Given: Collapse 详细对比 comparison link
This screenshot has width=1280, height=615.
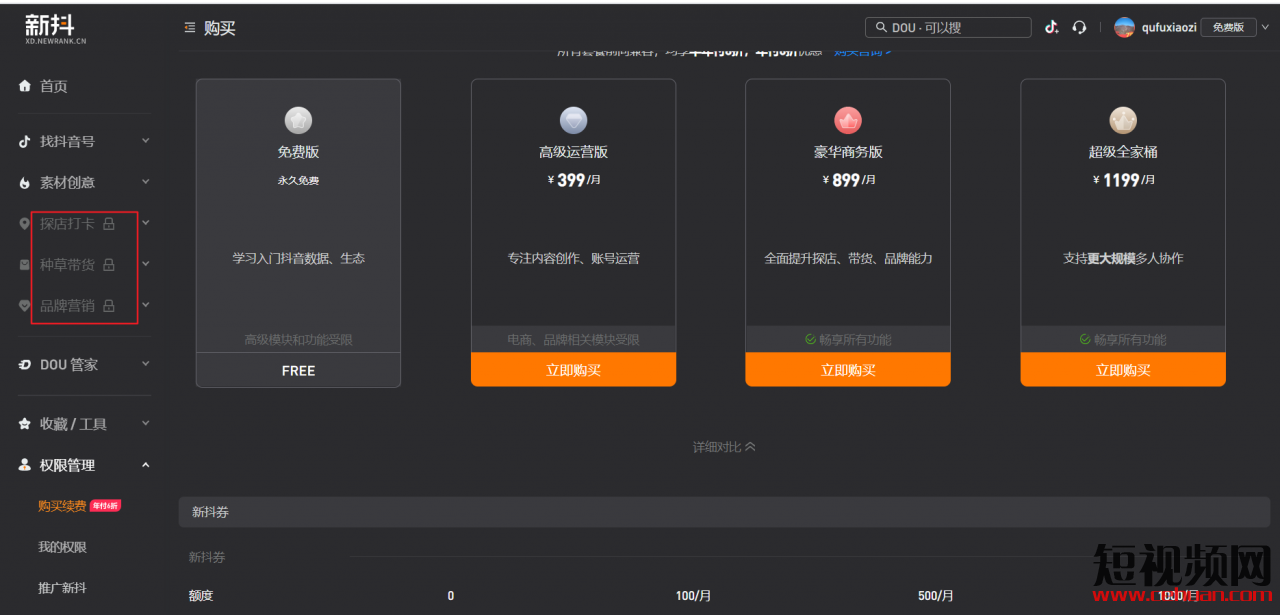Looking at the screenshot, I should click(x=724, y=447).
